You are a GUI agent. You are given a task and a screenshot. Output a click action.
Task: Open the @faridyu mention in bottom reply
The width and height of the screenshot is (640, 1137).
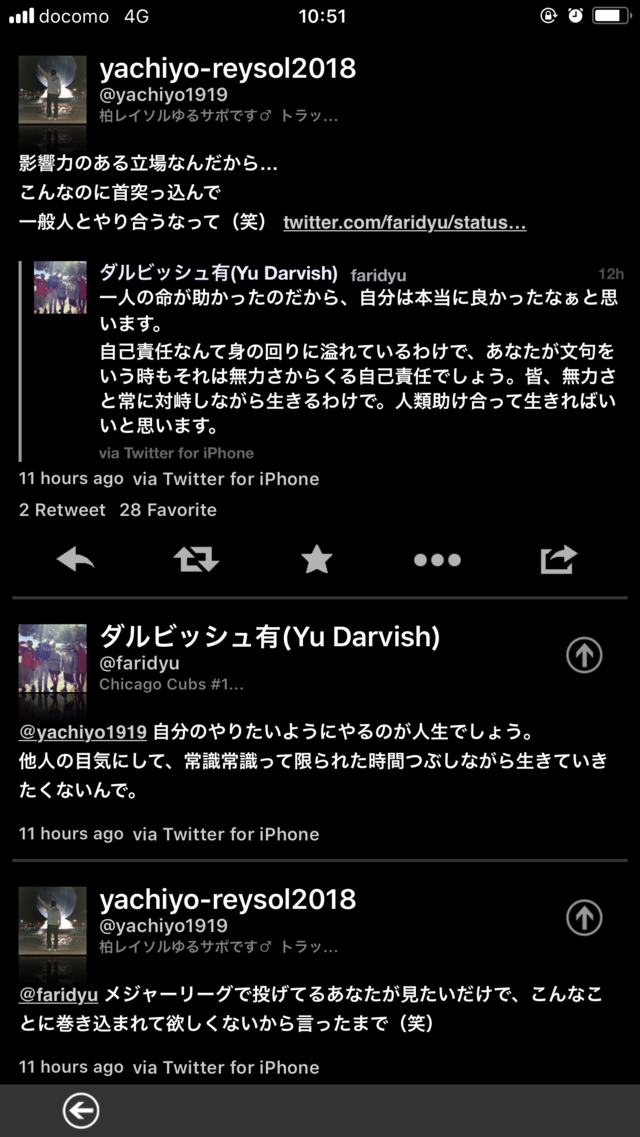pos(59,993)
